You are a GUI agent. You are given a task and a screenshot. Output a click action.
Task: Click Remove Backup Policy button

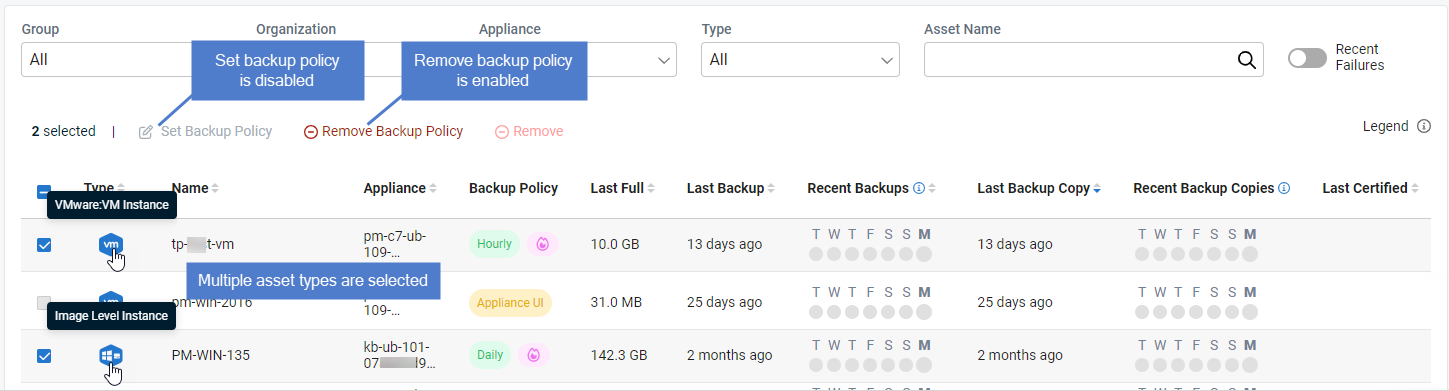[x=384, y=131]
